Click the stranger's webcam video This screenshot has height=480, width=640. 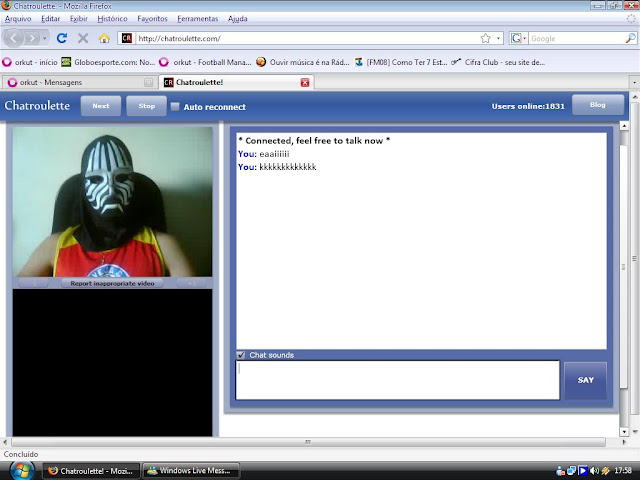[x=112, y=202]
